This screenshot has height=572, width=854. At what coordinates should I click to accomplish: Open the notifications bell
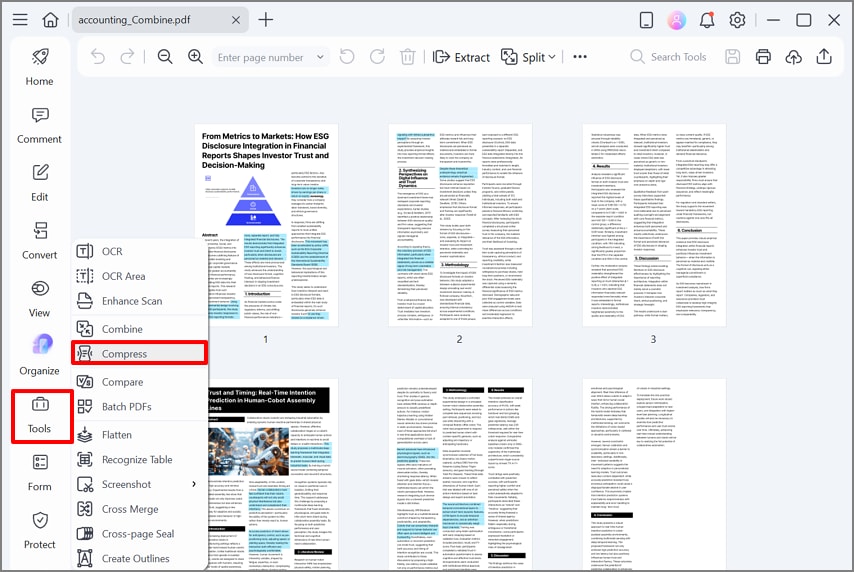click(x=707, y=20)
